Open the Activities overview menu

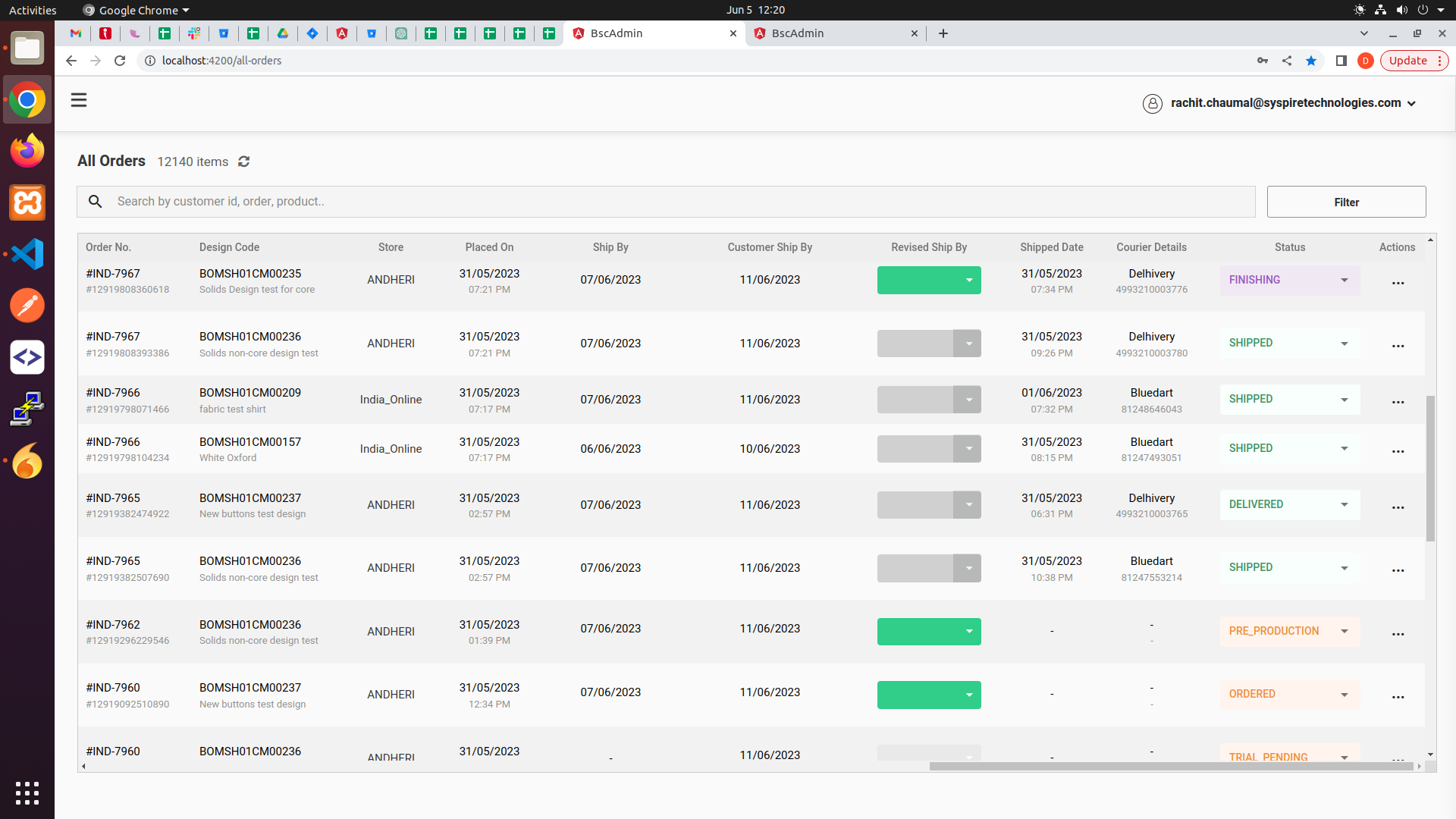[33, 10]
